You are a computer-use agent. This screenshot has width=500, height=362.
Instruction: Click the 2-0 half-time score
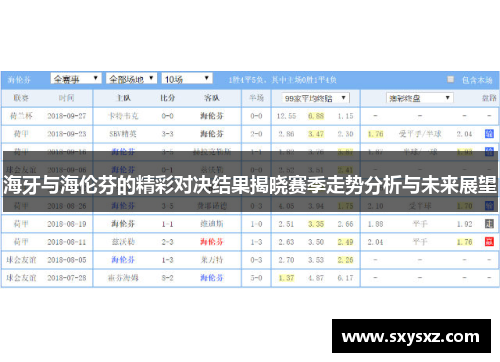256,134
